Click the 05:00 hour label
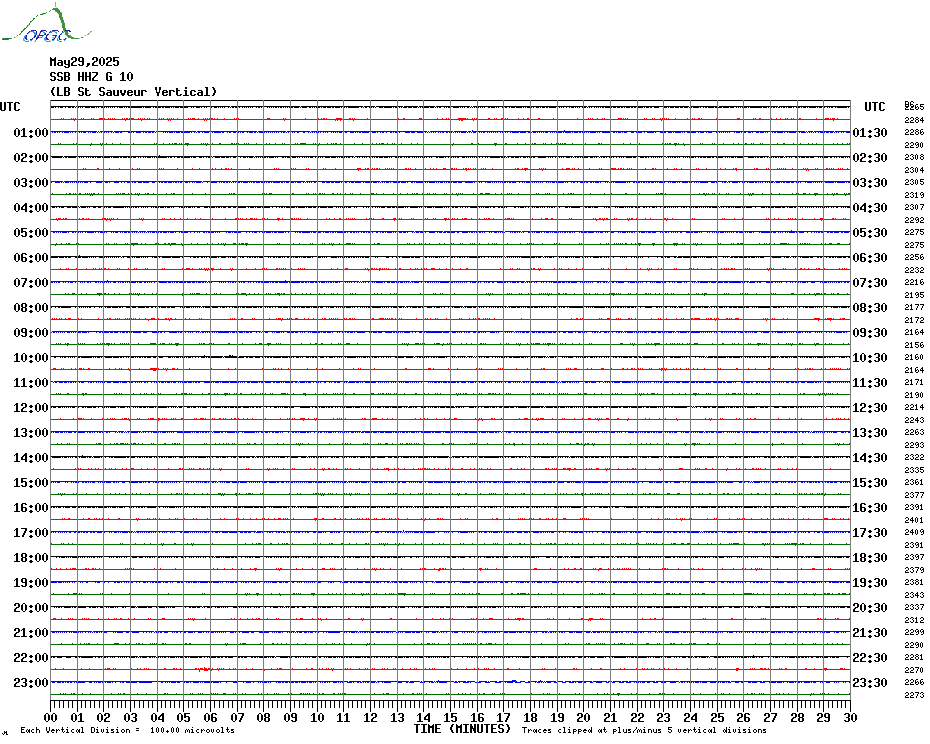930x744 pixels. point(31,233)
